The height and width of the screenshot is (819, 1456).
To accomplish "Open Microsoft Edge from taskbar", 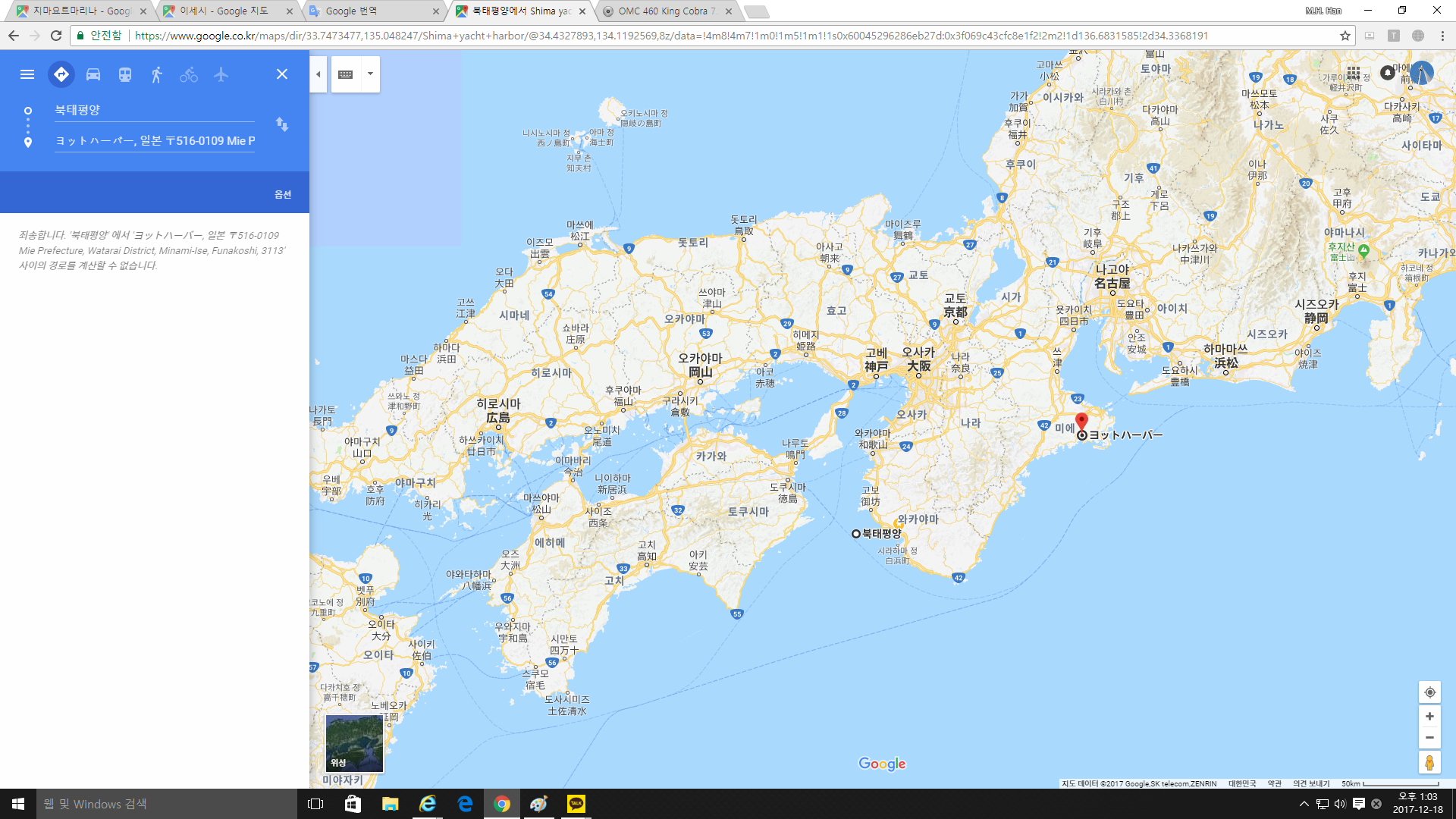I will (465, 804).
